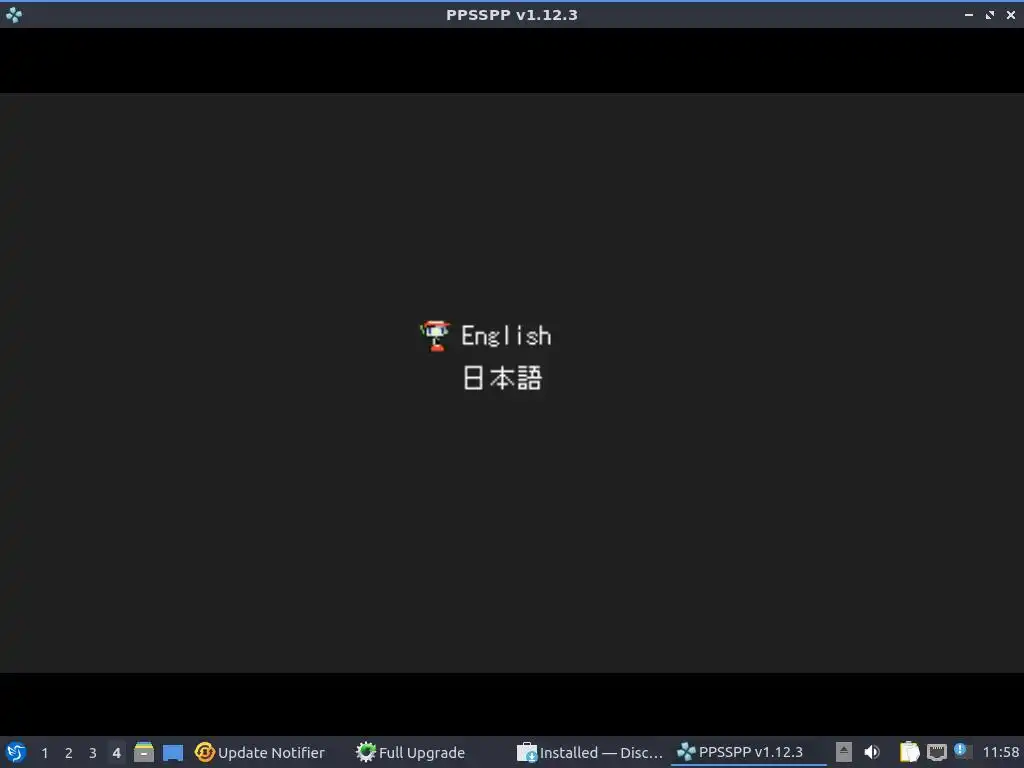
Task: Open the update notification tray icon
Action: click(x=961, y=750)
